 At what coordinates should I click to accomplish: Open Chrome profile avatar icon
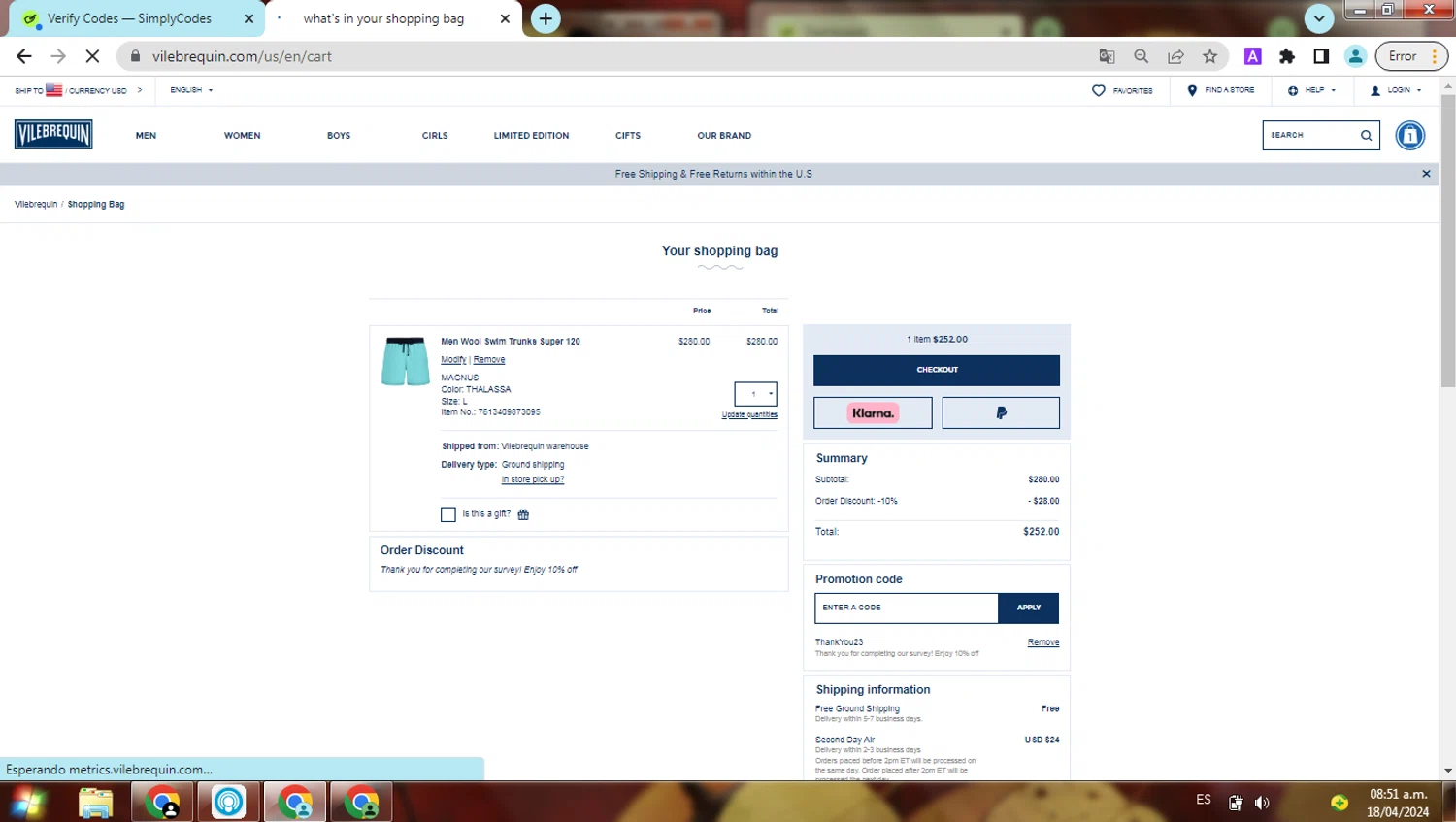pos(1355,56)
